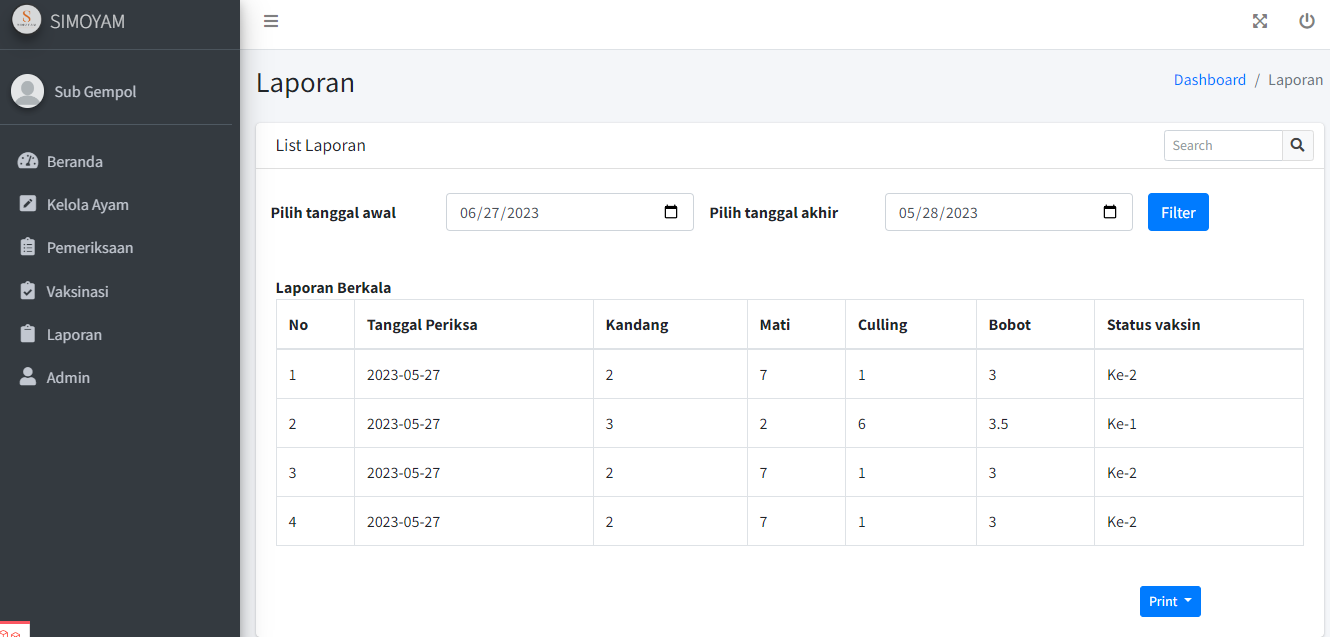
Task: Select the Vaksinasi shield icon
Action: click(x=27, y=291)
